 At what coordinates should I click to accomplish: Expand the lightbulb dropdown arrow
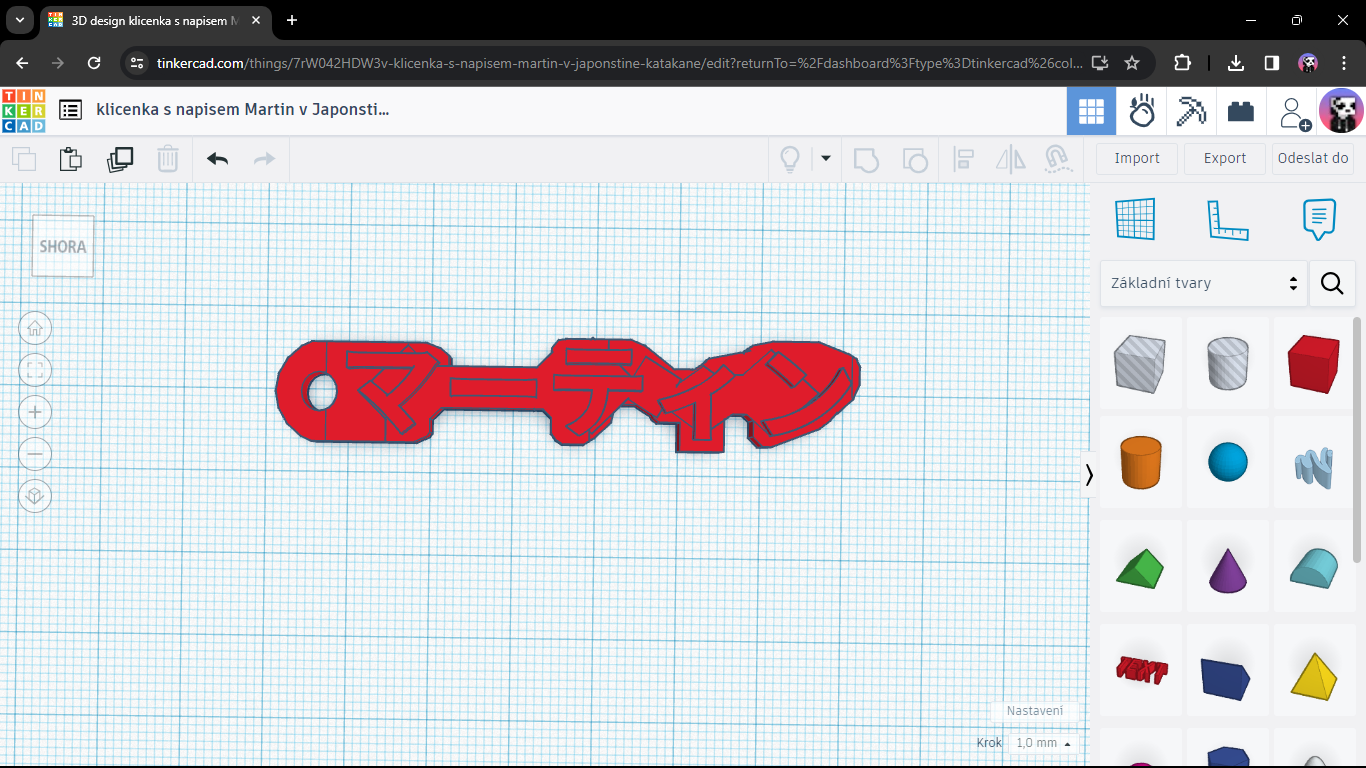coord(826,158)
